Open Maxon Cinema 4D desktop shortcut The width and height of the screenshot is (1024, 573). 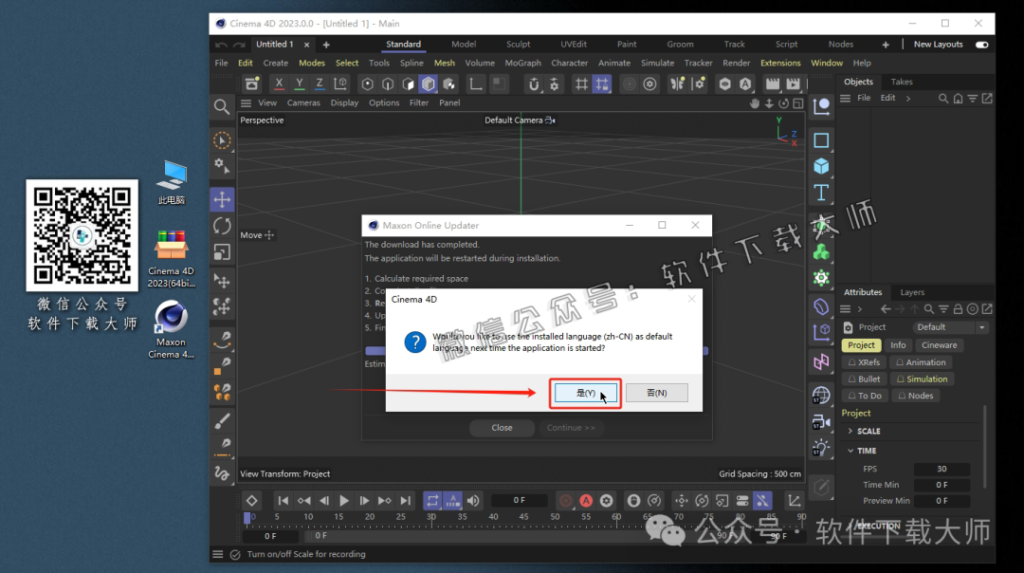[171, 329]
